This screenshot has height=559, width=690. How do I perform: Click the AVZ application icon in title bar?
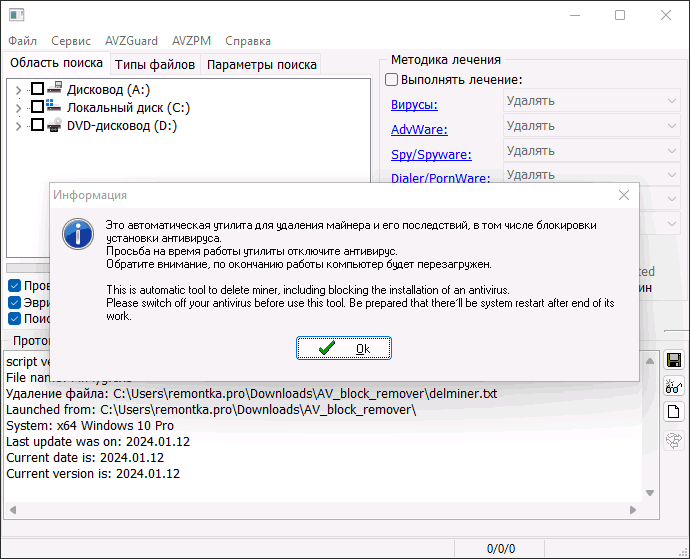point(14,15)
